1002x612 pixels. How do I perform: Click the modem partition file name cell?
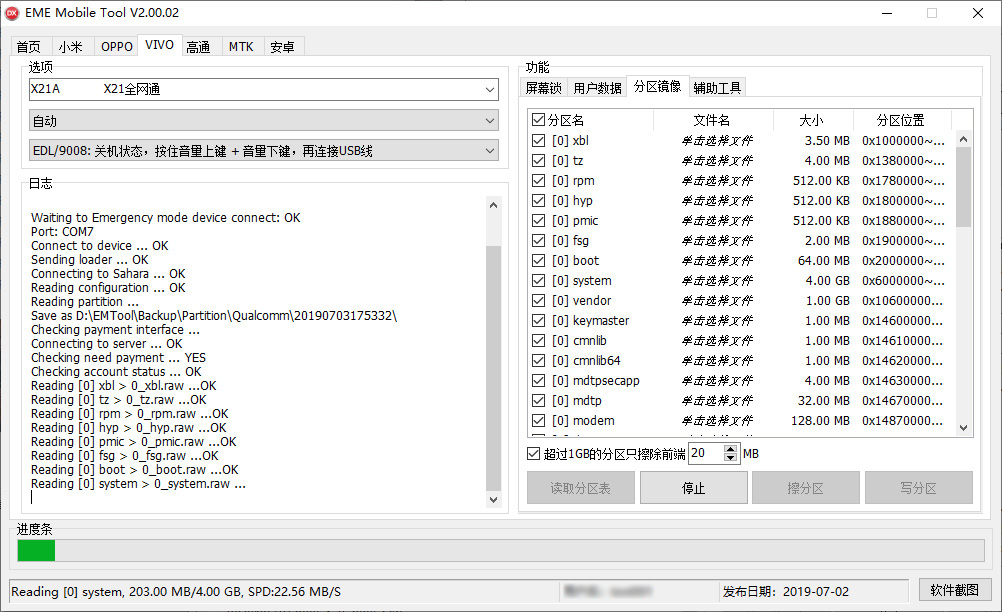[x=716, y=421]
